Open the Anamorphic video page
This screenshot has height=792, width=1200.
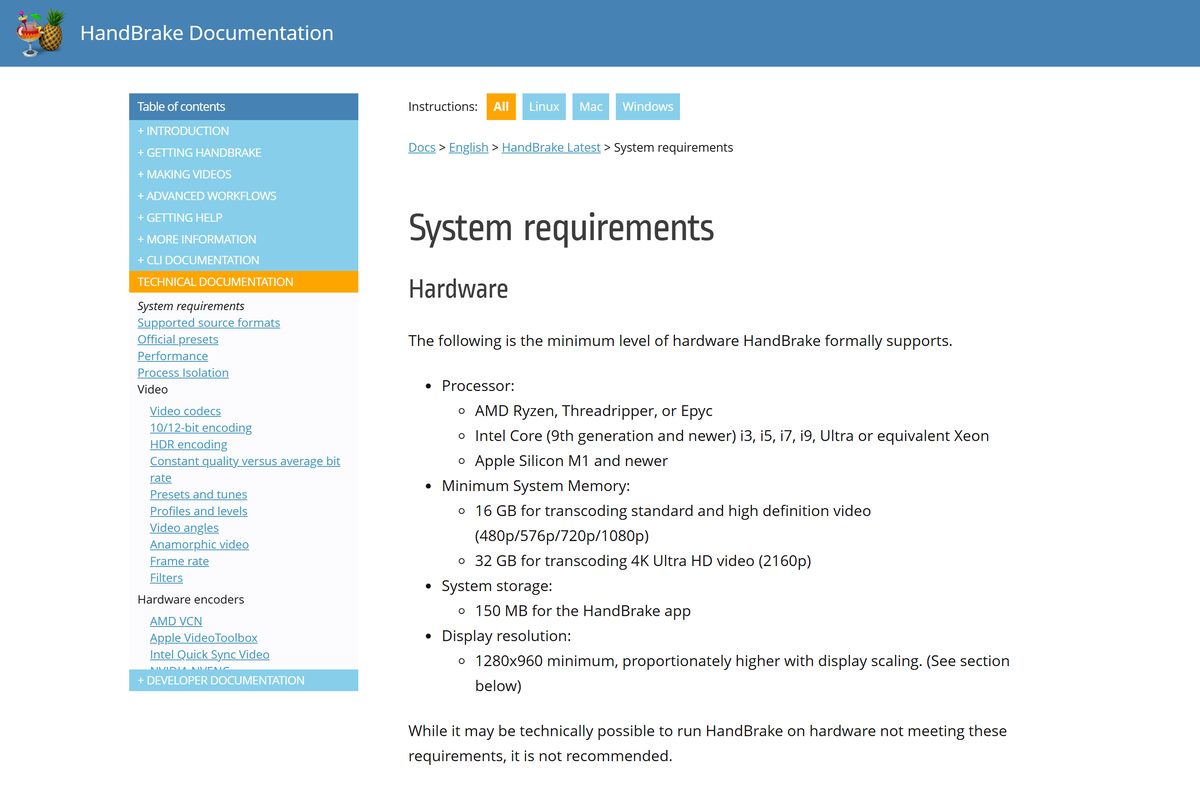[x=200, y=545]
